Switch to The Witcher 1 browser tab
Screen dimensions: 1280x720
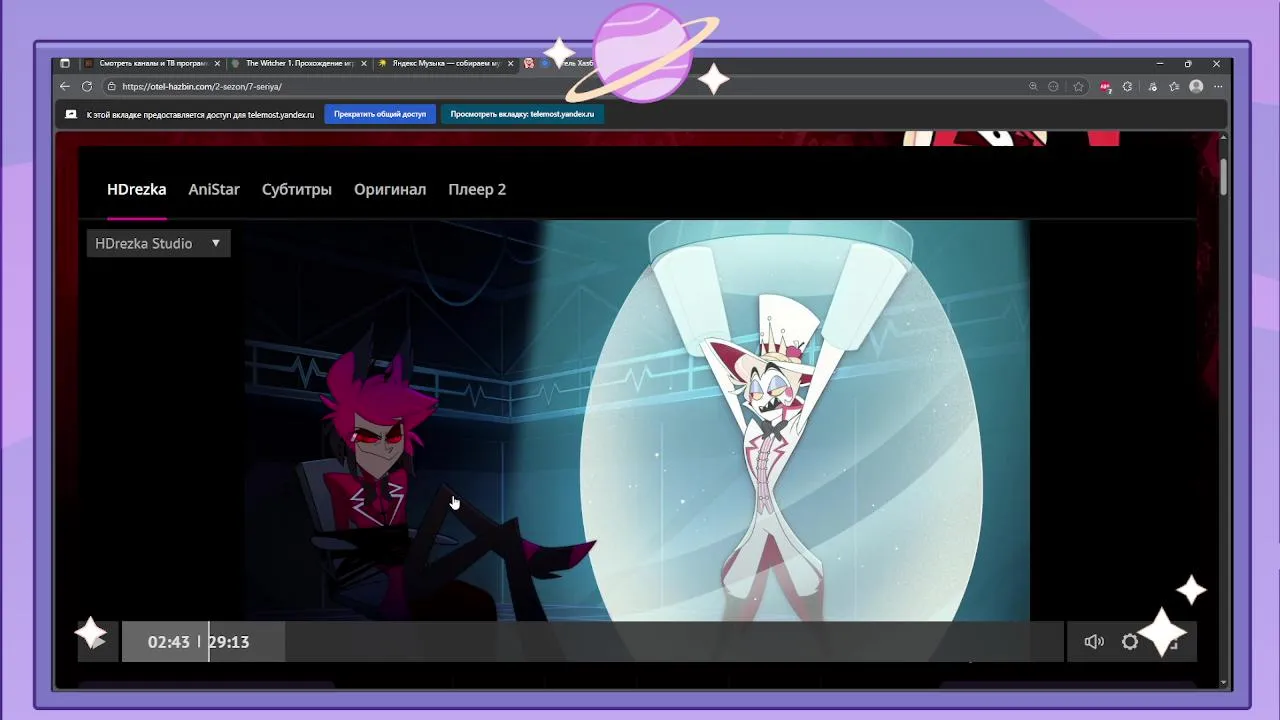tap(297, 63)
